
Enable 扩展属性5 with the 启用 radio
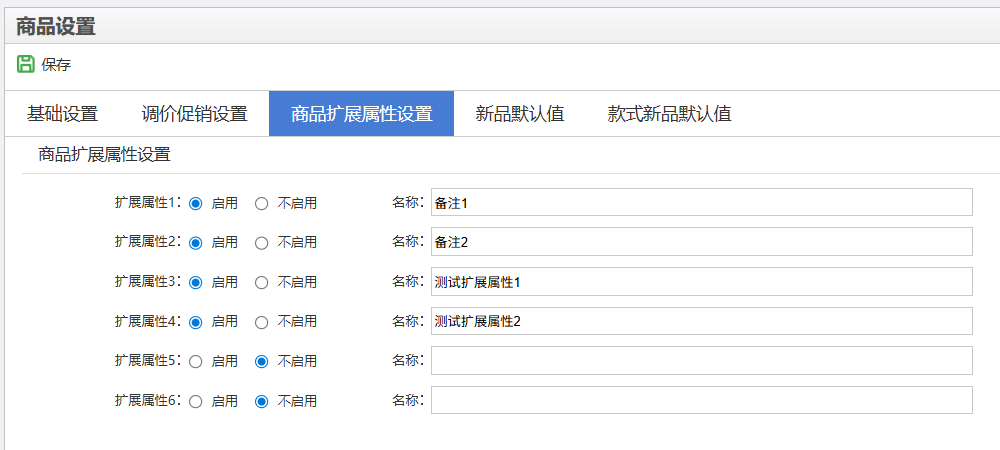click(196, 361)
